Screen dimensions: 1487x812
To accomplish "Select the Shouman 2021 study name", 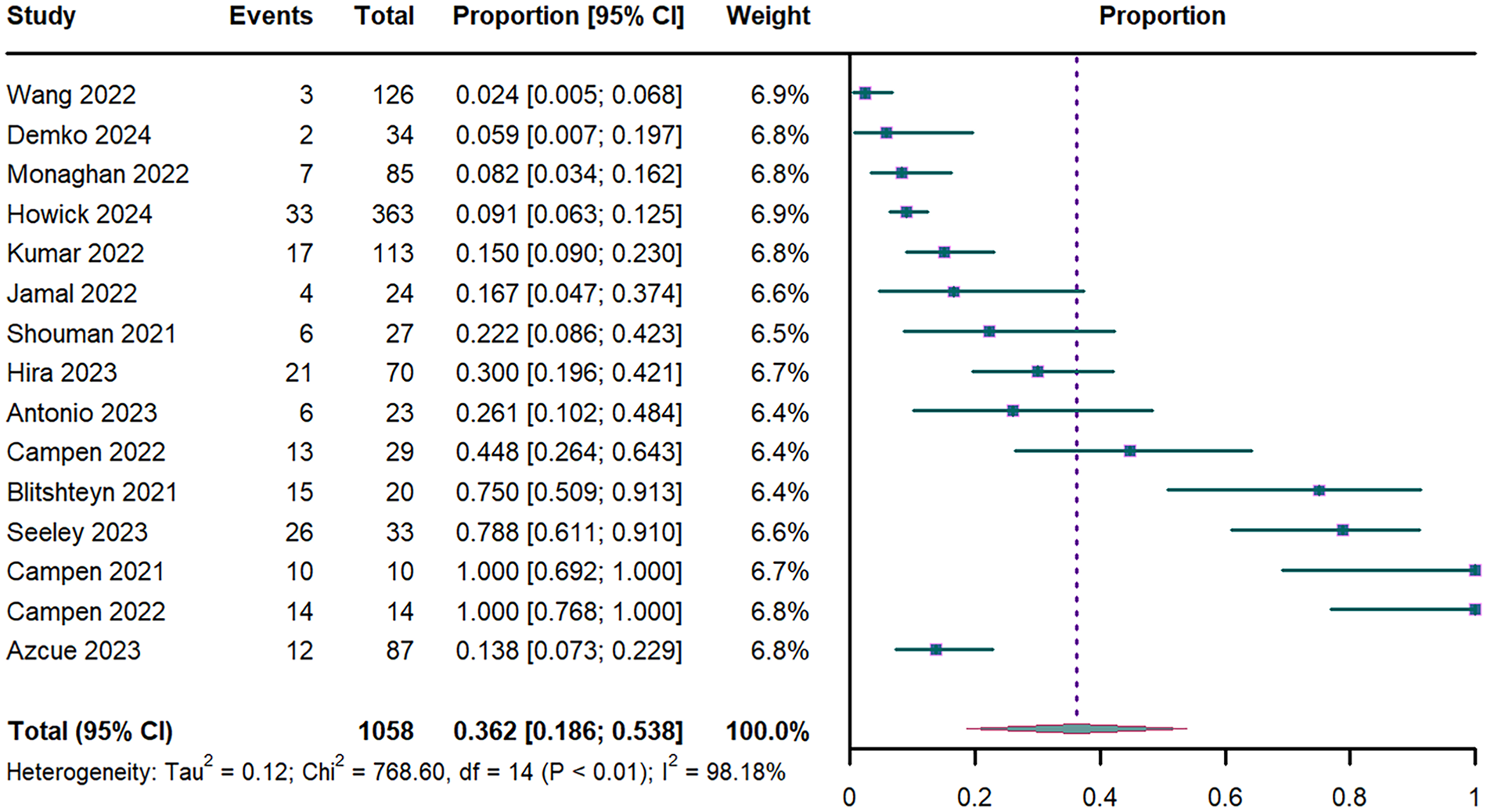I will tap(92, 333).
